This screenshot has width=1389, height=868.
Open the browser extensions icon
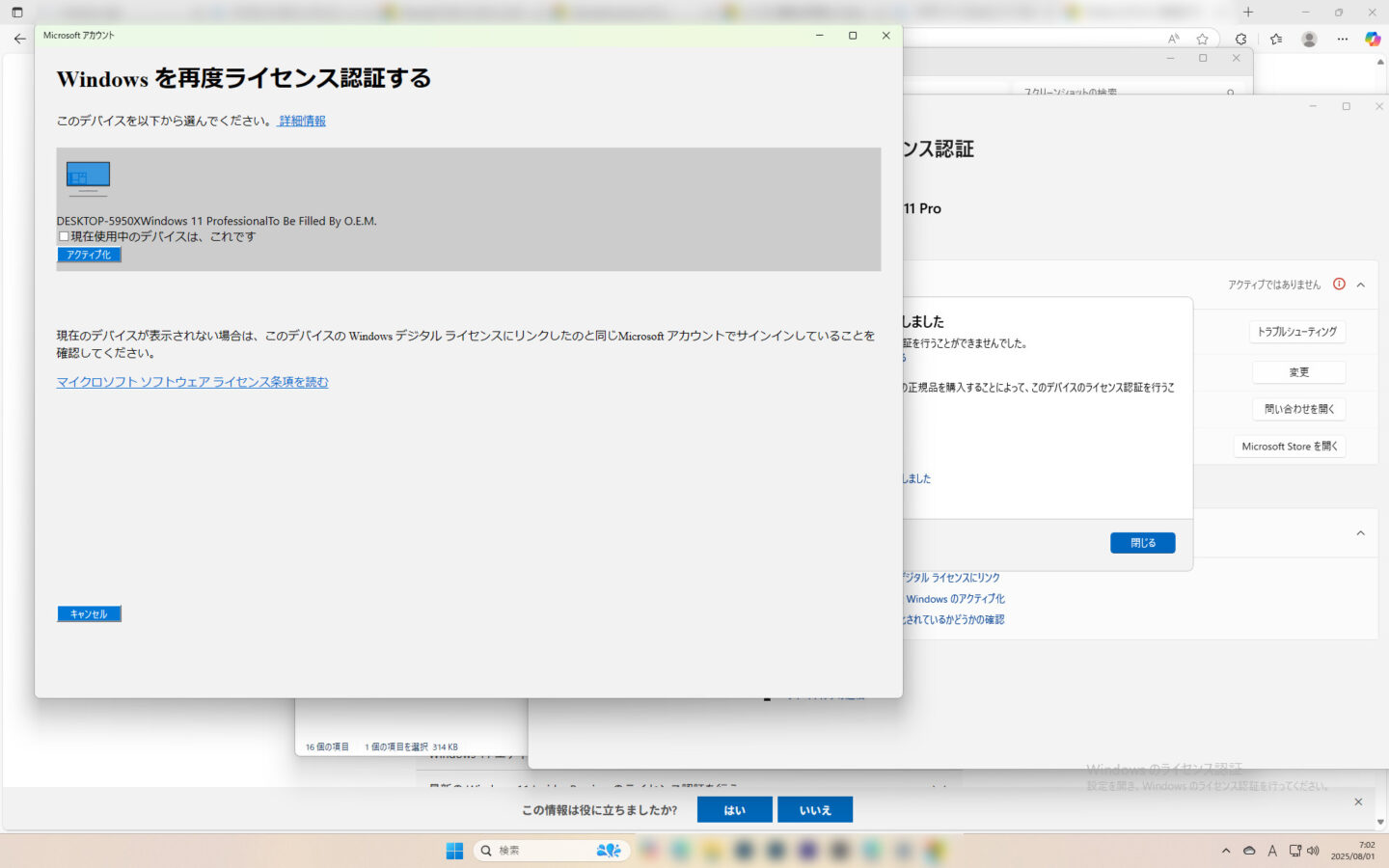click(1241, 39)
